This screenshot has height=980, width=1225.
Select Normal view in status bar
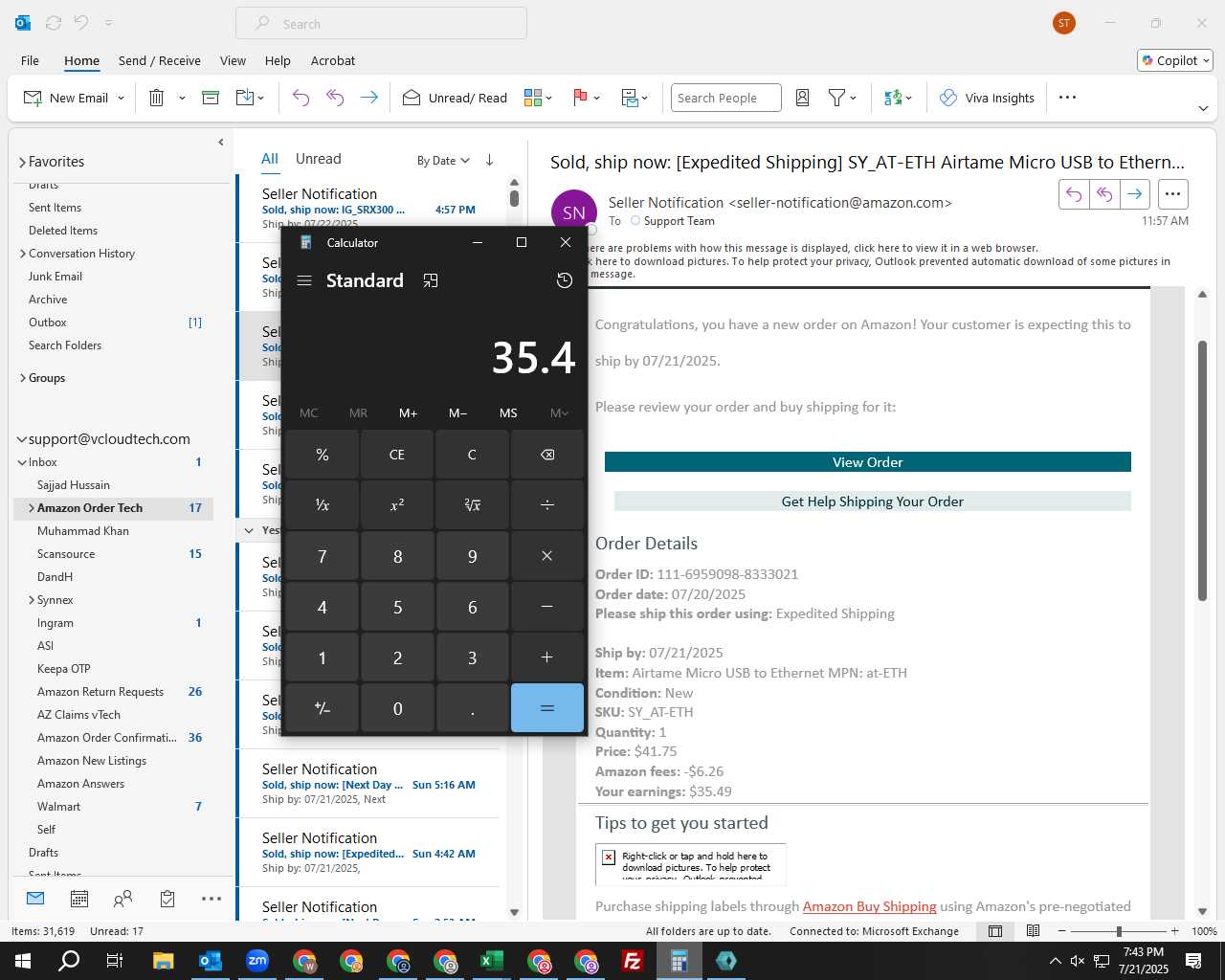coord(995,931)
